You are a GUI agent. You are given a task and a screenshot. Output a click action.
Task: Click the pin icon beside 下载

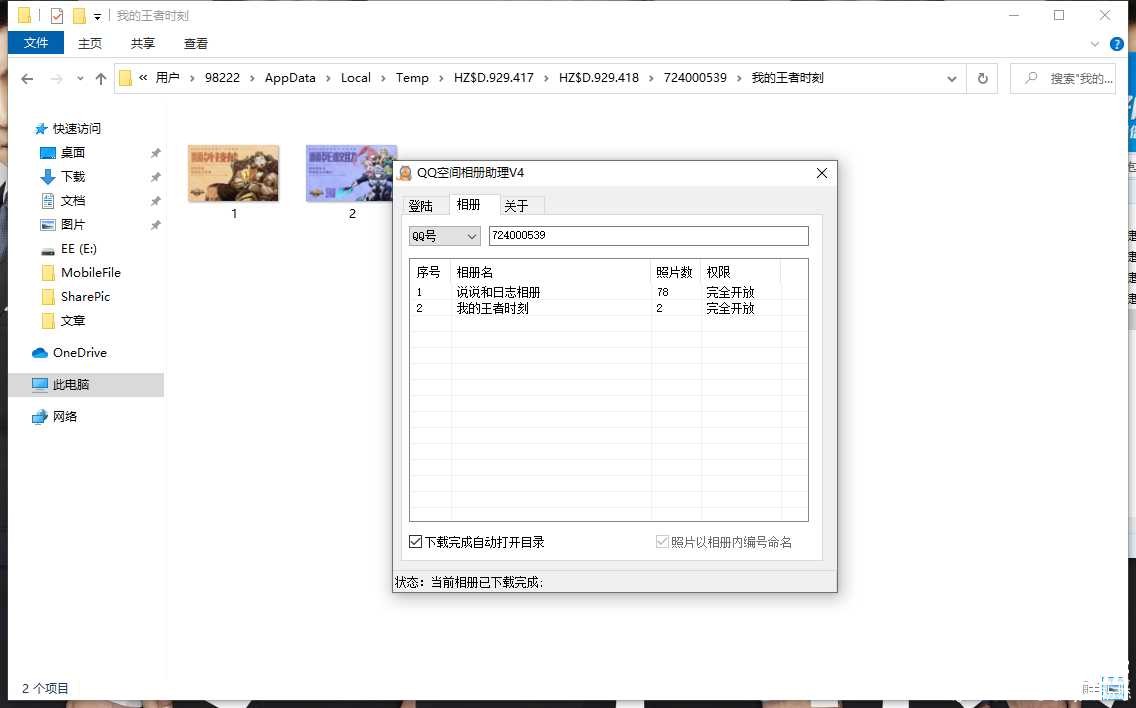(x=155, y=177)
